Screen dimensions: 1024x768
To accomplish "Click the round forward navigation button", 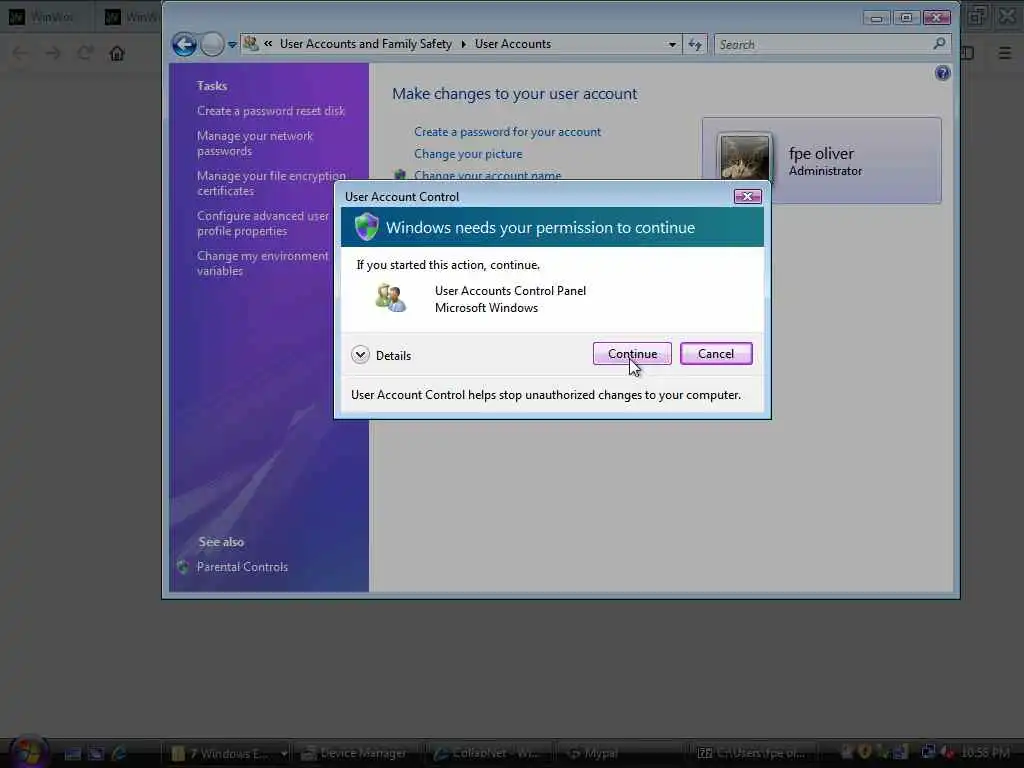I will [x=212, y=44].
